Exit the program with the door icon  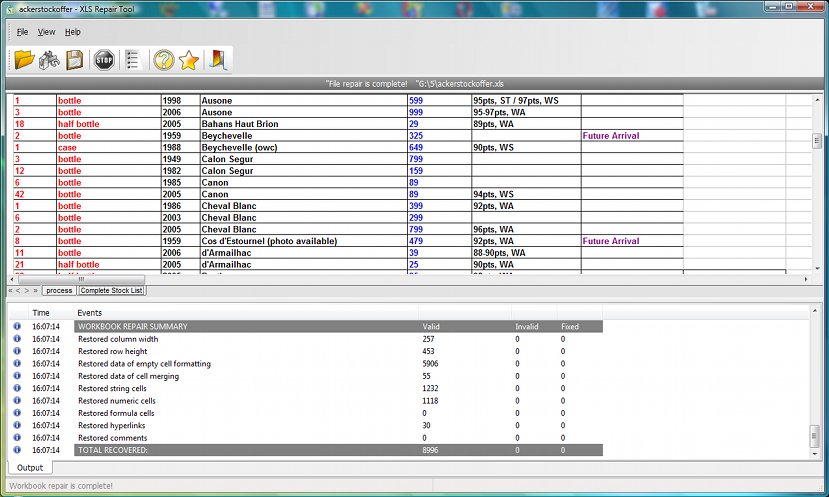(218, 60)
